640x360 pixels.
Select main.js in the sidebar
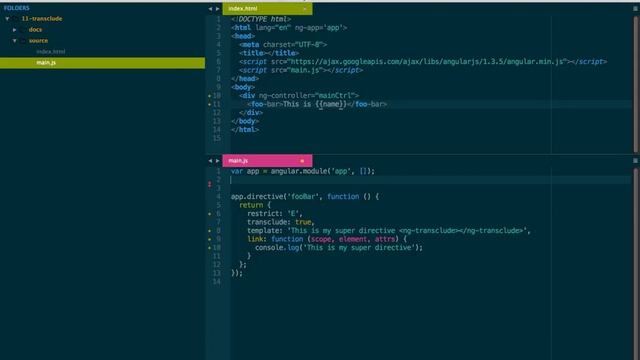[102, 63]
